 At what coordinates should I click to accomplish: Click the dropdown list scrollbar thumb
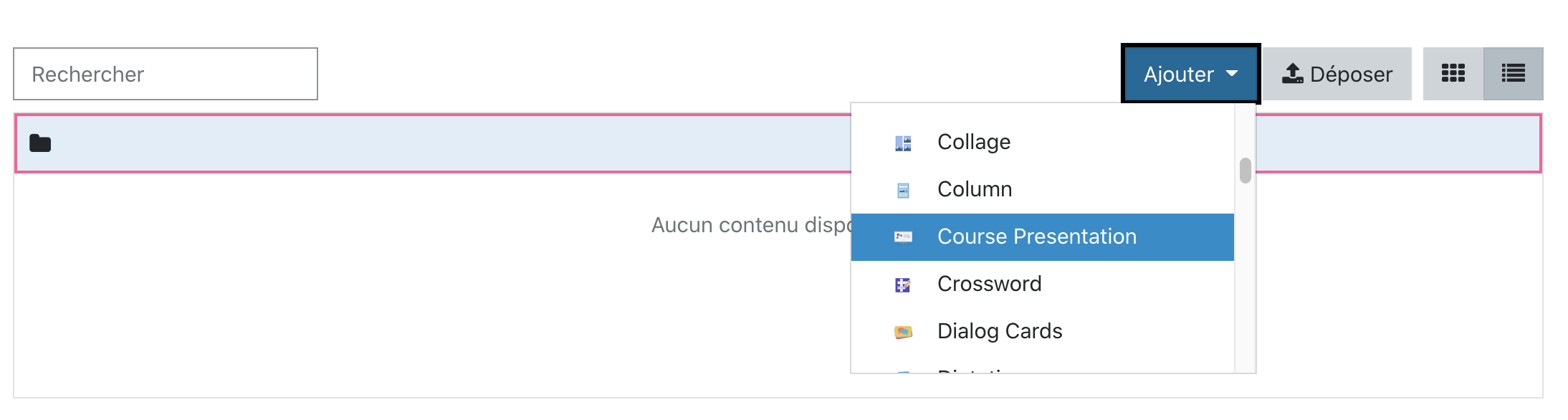pos(1246,171)
